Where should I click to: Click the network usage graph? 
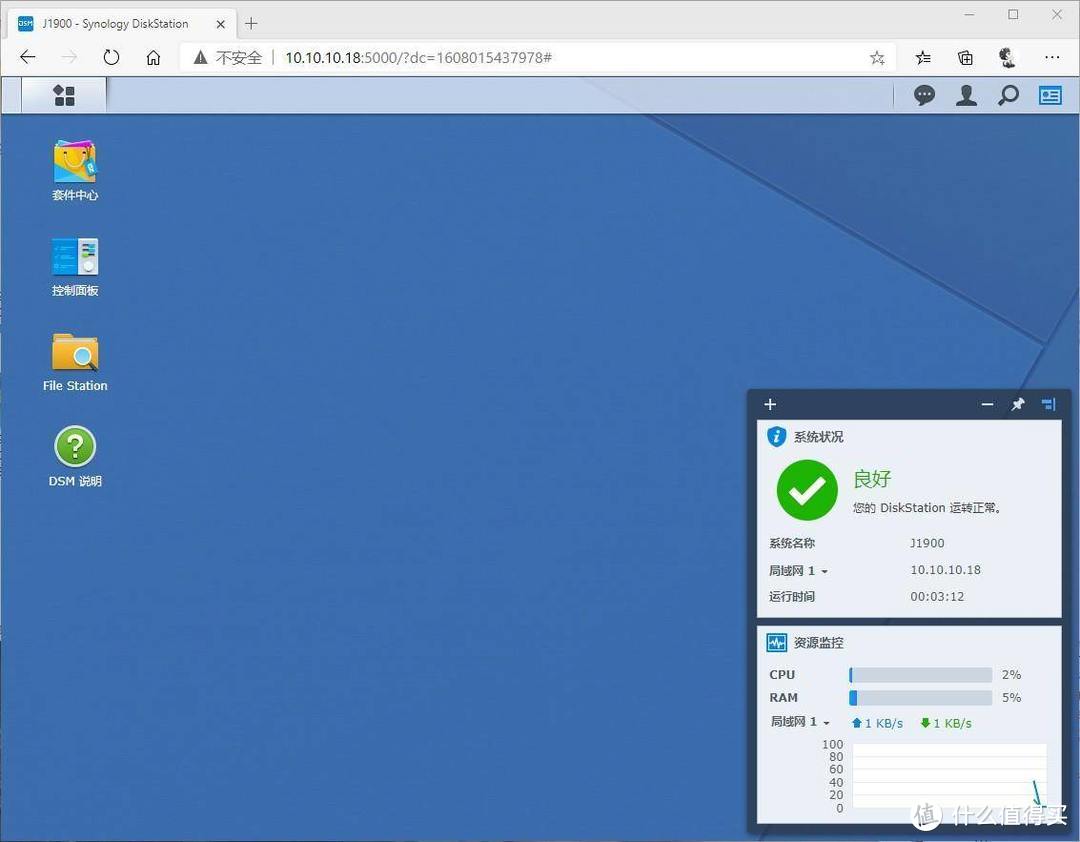pos(949,776)
